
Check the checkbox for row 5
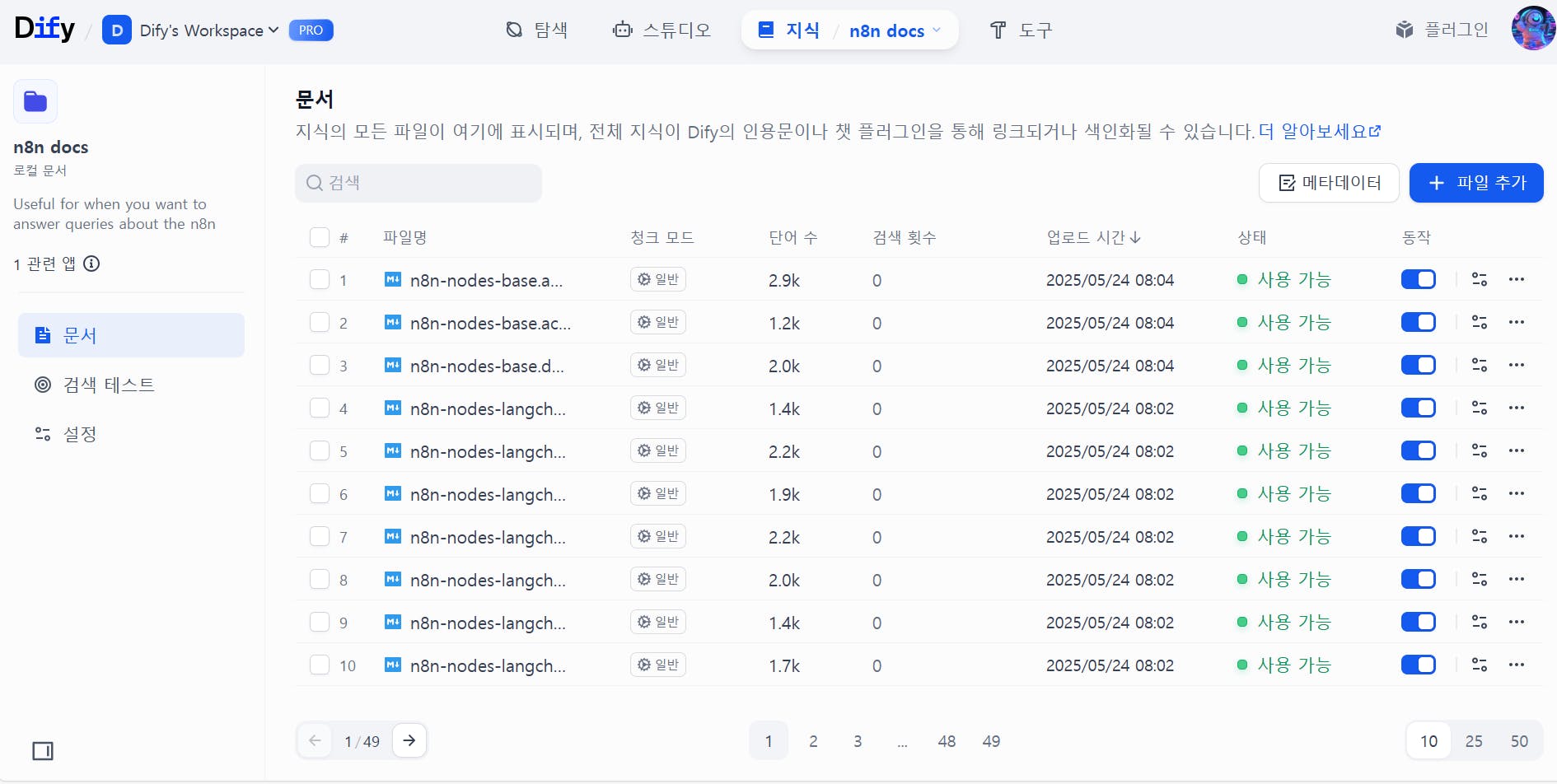tap(320, 451)
